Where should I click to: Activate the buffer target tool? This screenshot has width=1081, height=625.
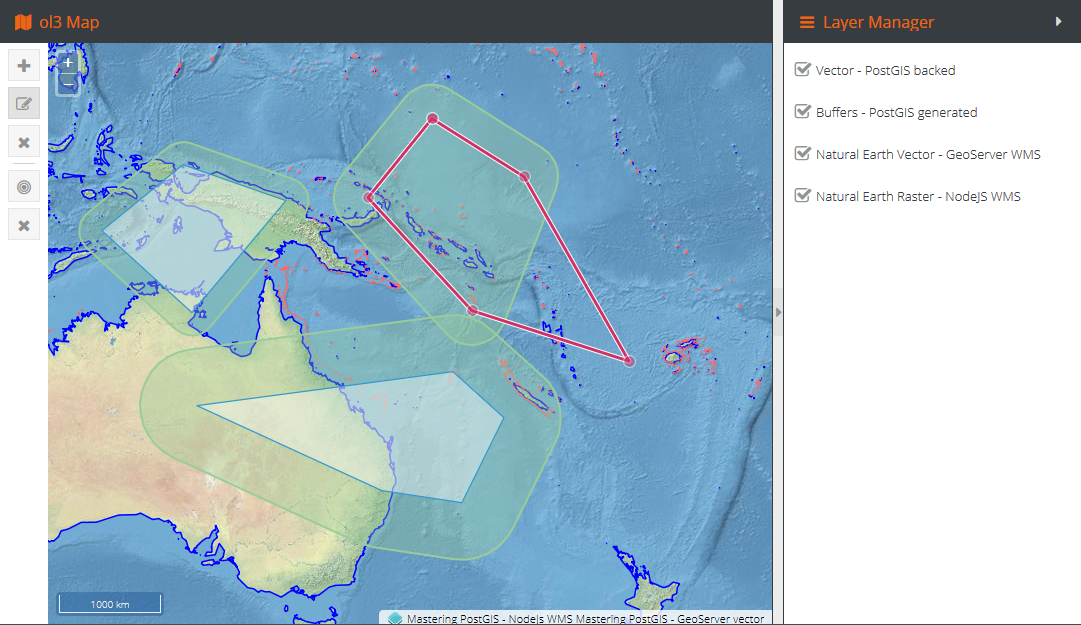pos(24,186)
